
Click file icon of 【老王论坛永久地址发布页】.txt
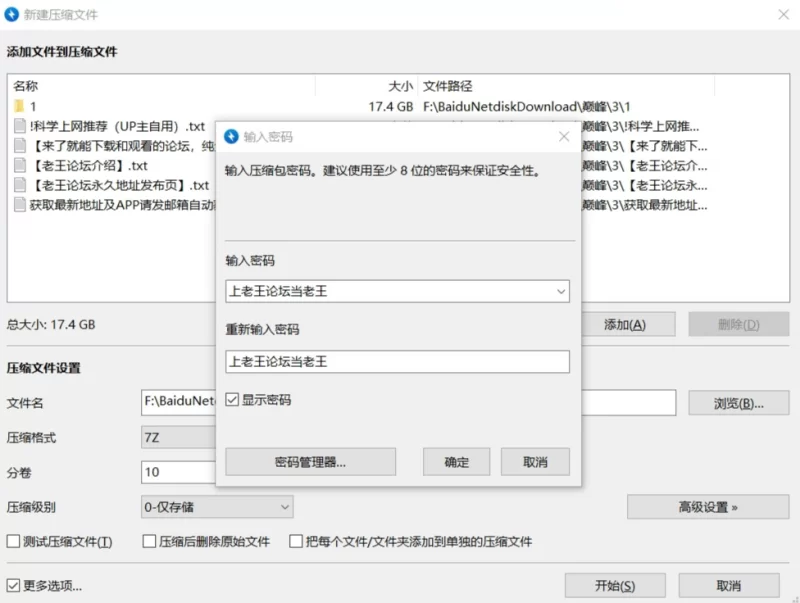[x=20, y=185]
